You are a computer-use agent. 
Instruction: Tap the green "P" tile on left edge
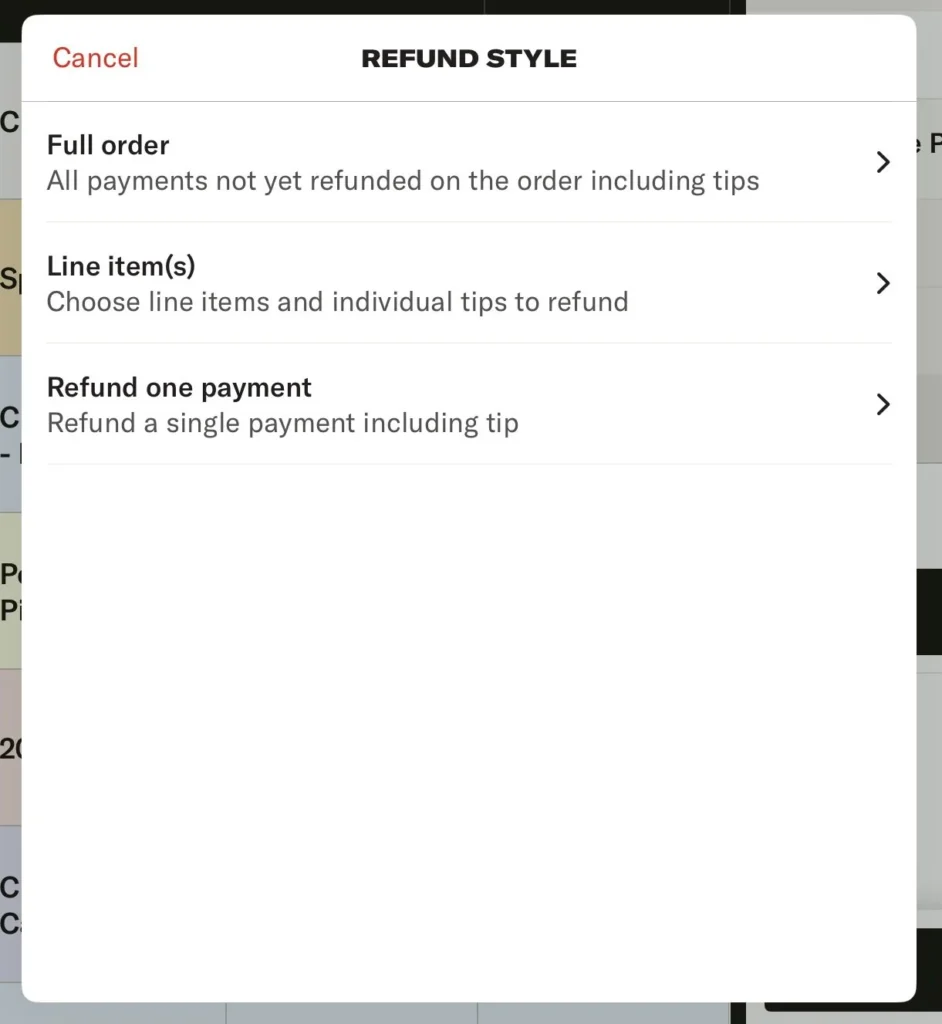(x=10, y=590)
